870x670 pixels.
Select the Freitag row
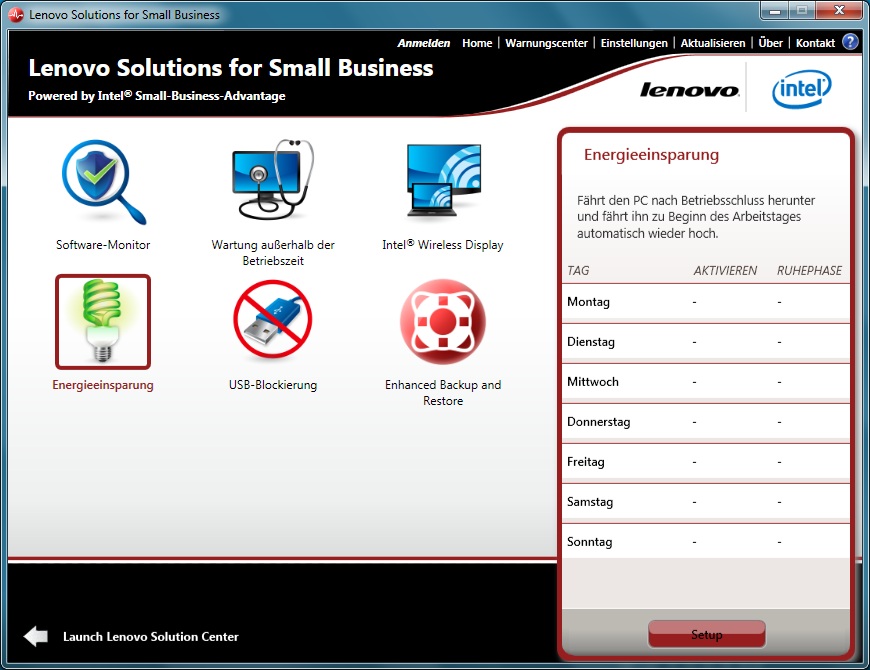click(x=706, y=462)
